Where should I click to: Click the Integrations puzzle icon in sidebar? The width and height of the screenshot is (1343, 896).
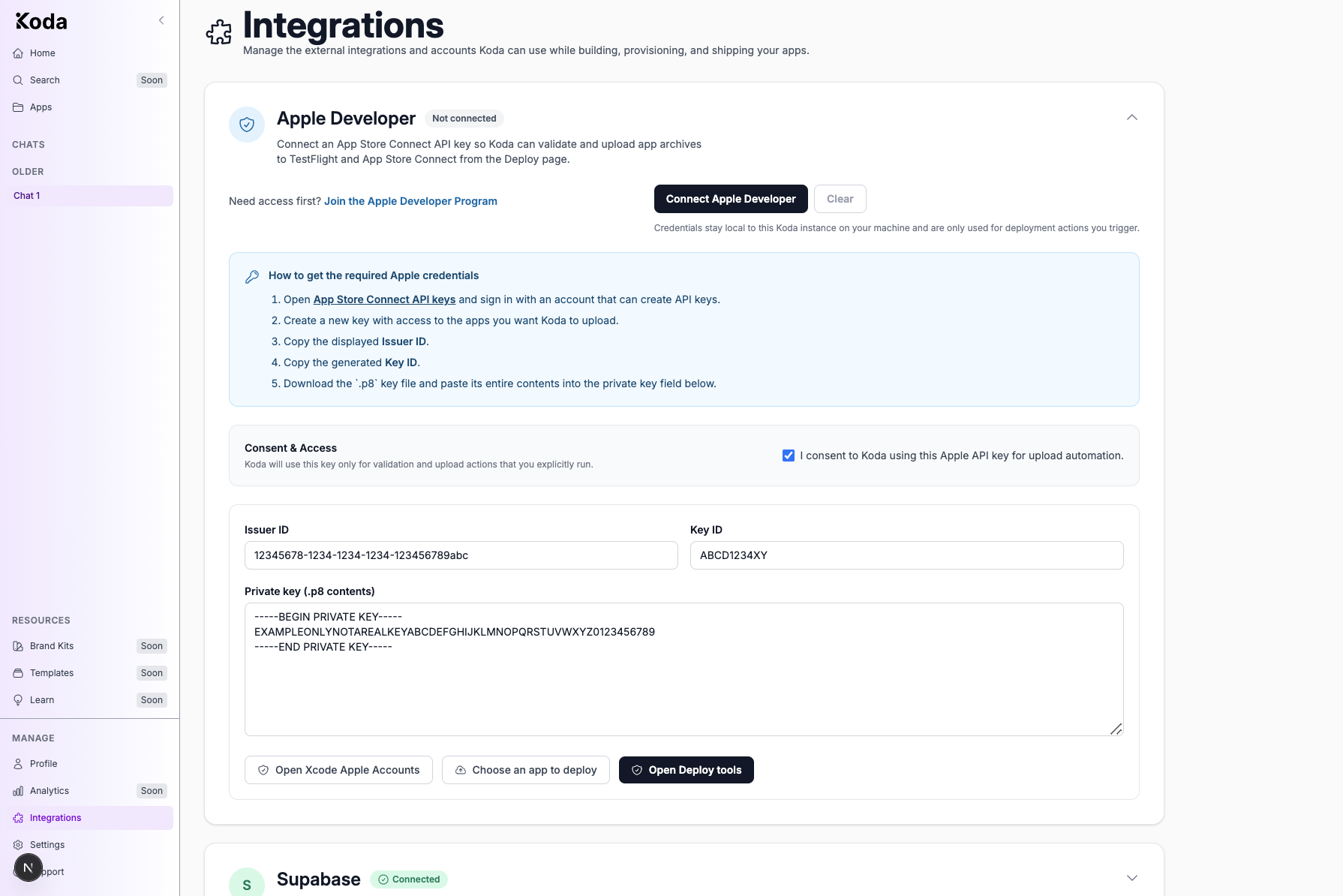pos(18,818)
